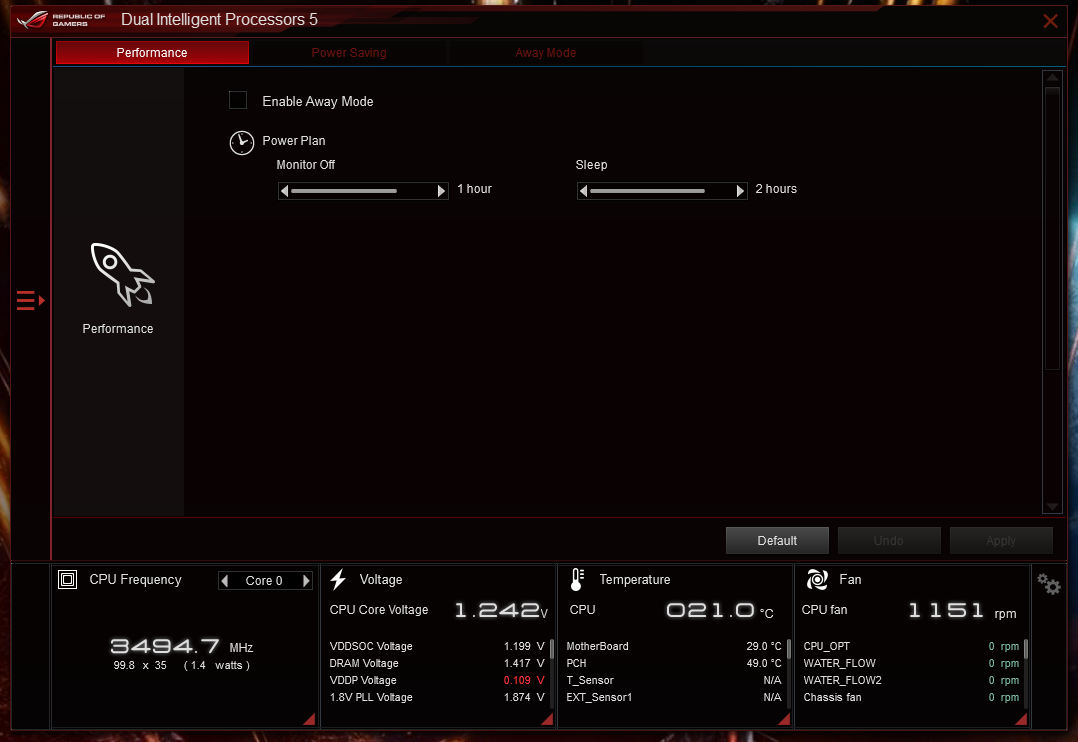Expand the Fan panel corner triangle
1078x742 pixels.
click(x=1021, y=719)
